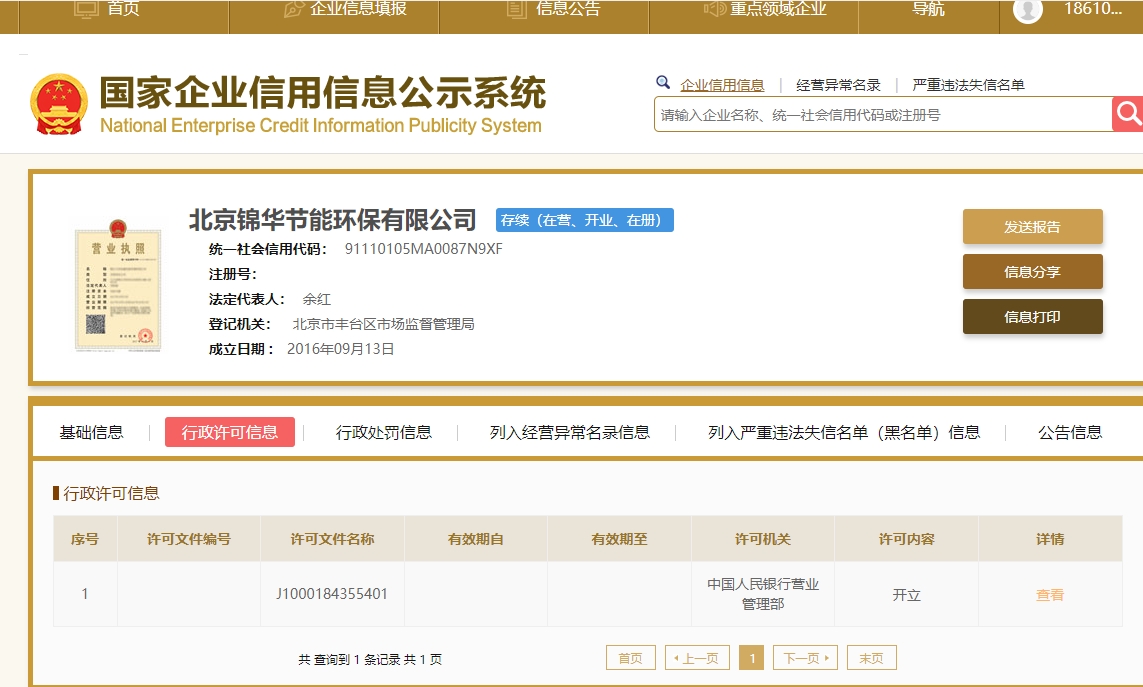Select the 严重违法失信名单 search category
The height and width of the screenshot is (687, 1143).
(x=968, y=85)
